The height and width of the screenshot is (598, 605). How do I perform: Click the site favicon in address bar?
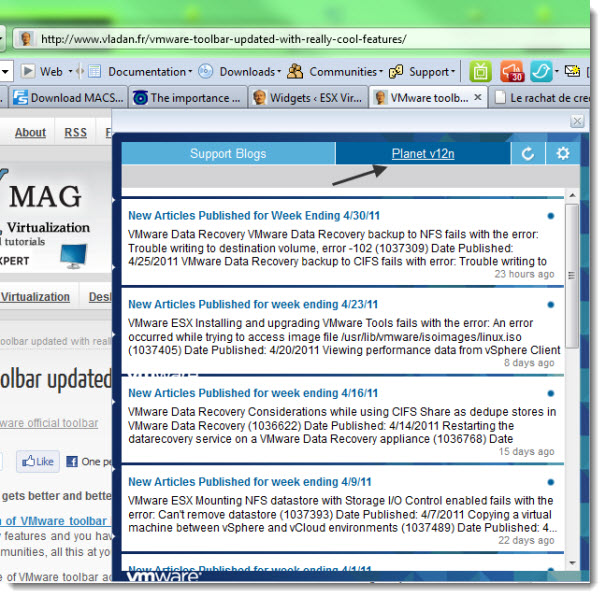coord(26,39)
